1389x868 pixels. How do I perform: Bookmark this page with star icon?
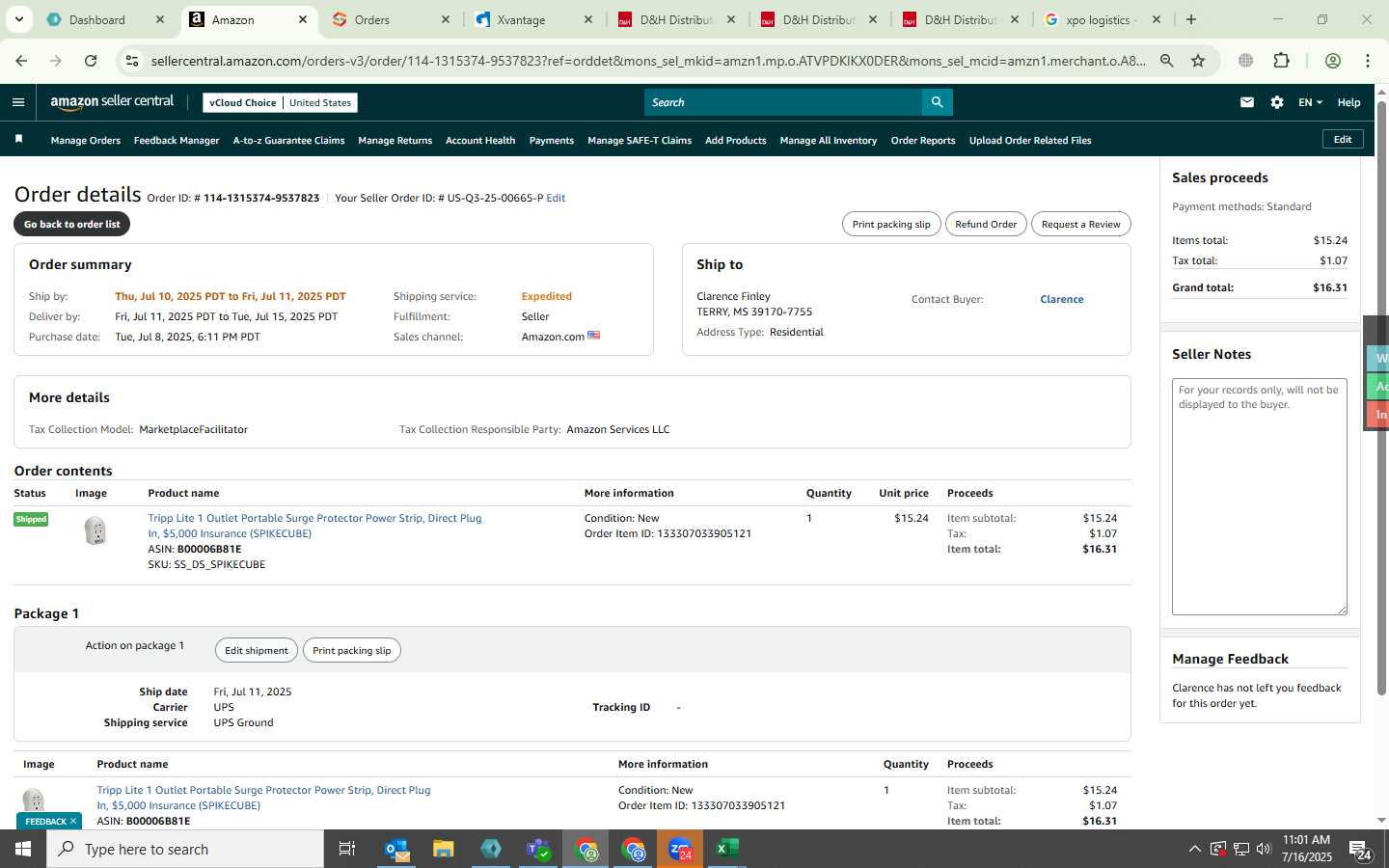point(1198,61)
